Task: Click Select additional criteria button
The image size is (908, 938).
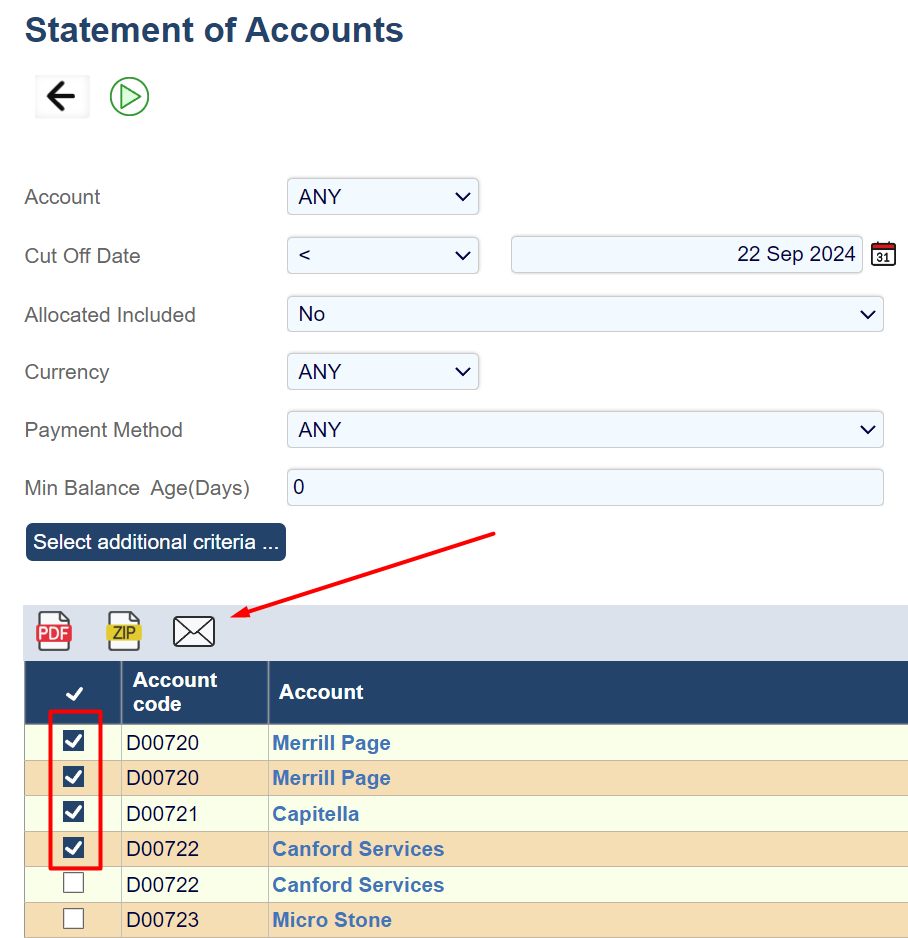Action: click(x=156, y=542)
